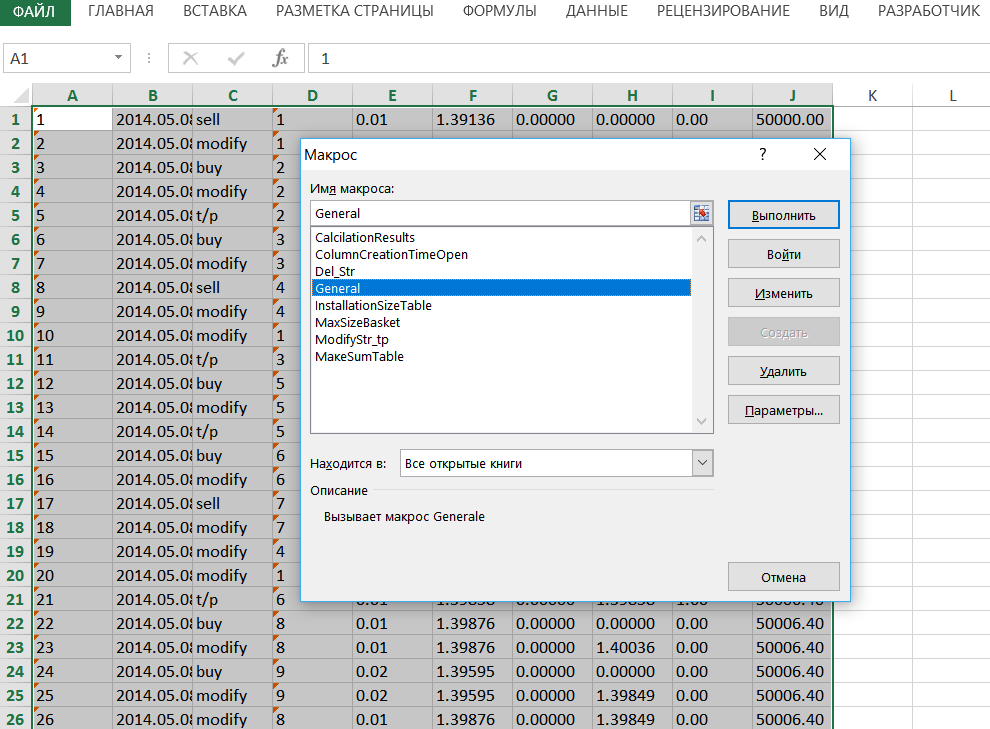Click cell C17 containing sell
The height and width of the screenshot is (729, 990).
coord(232,503)
